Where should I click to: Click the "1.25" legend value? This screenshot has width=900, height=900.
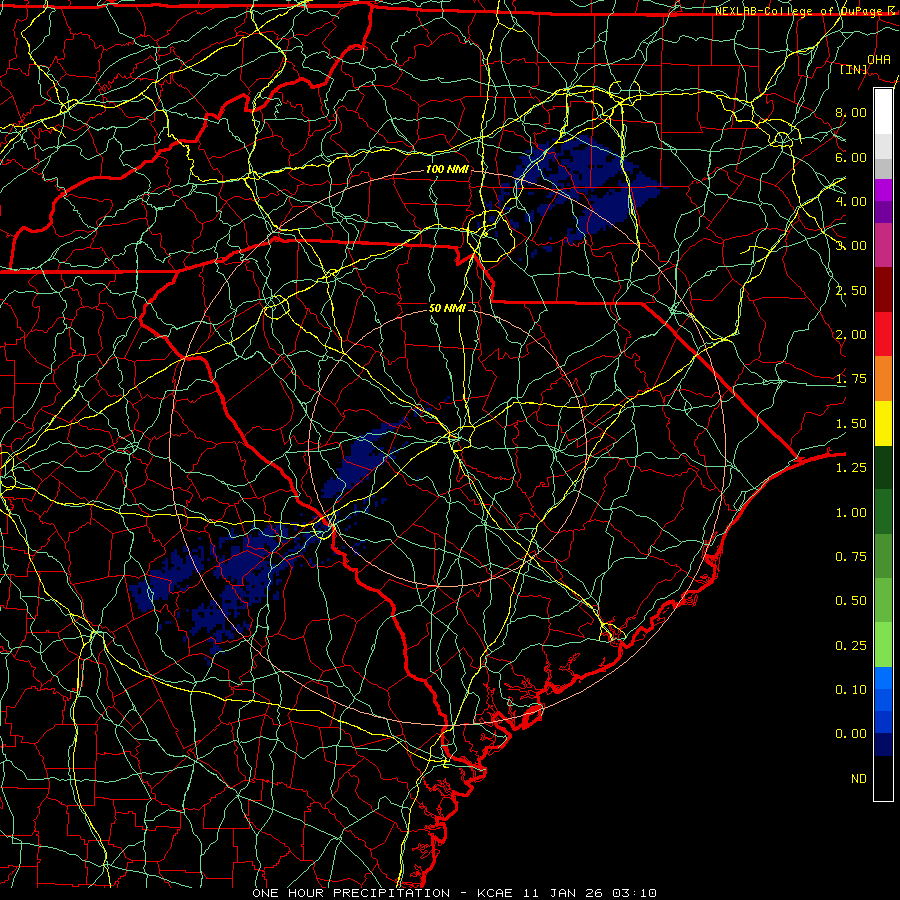(x=851, y=468)
